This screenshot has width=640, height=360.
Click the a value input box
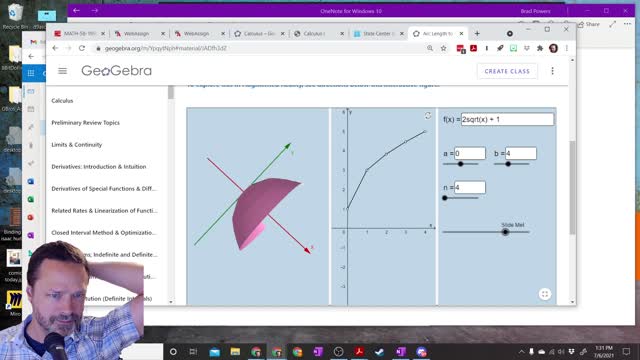(x=470, y=153)
